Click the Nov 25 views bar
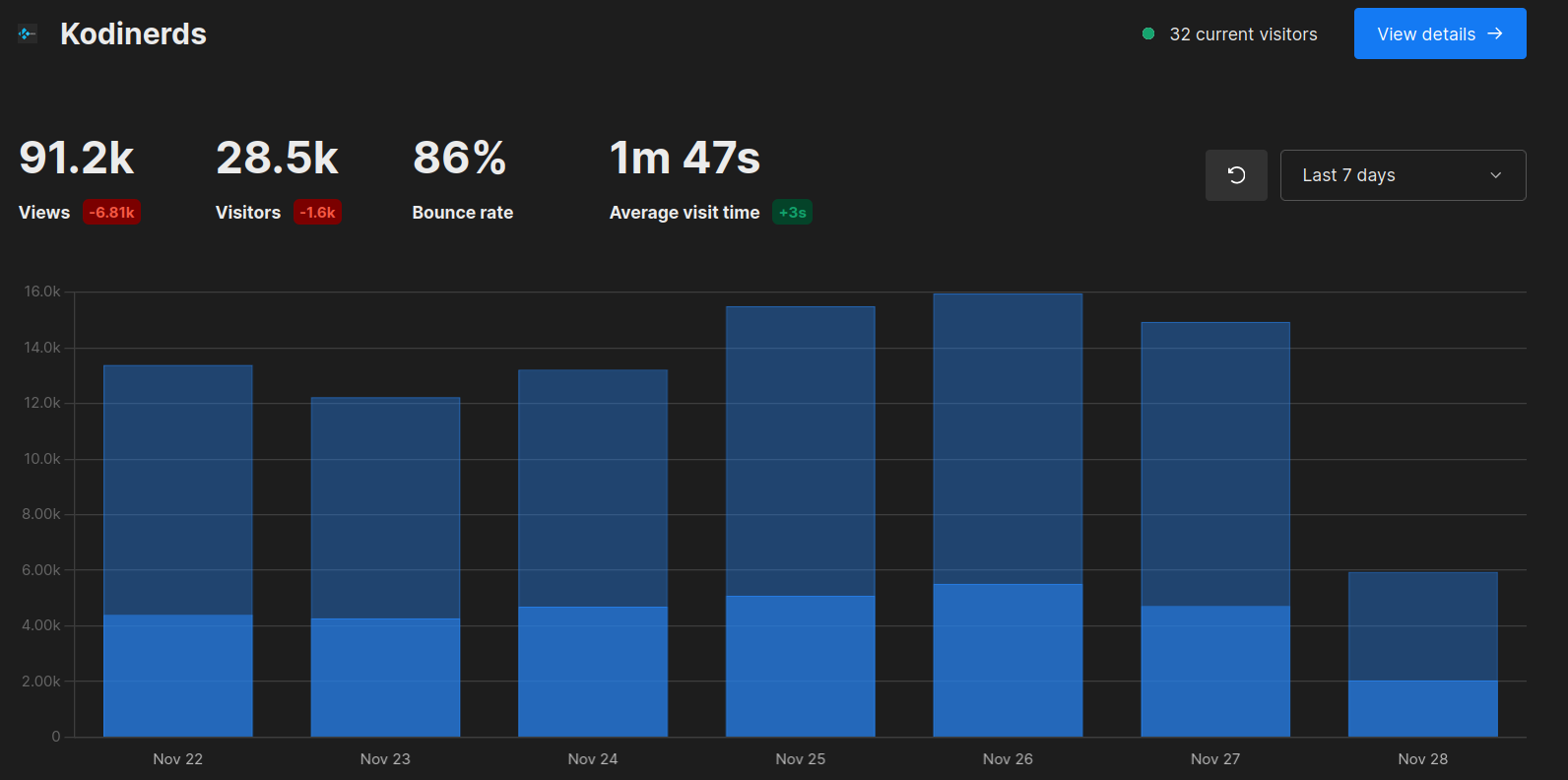The image size is (1568, 780). coord(801,451)
